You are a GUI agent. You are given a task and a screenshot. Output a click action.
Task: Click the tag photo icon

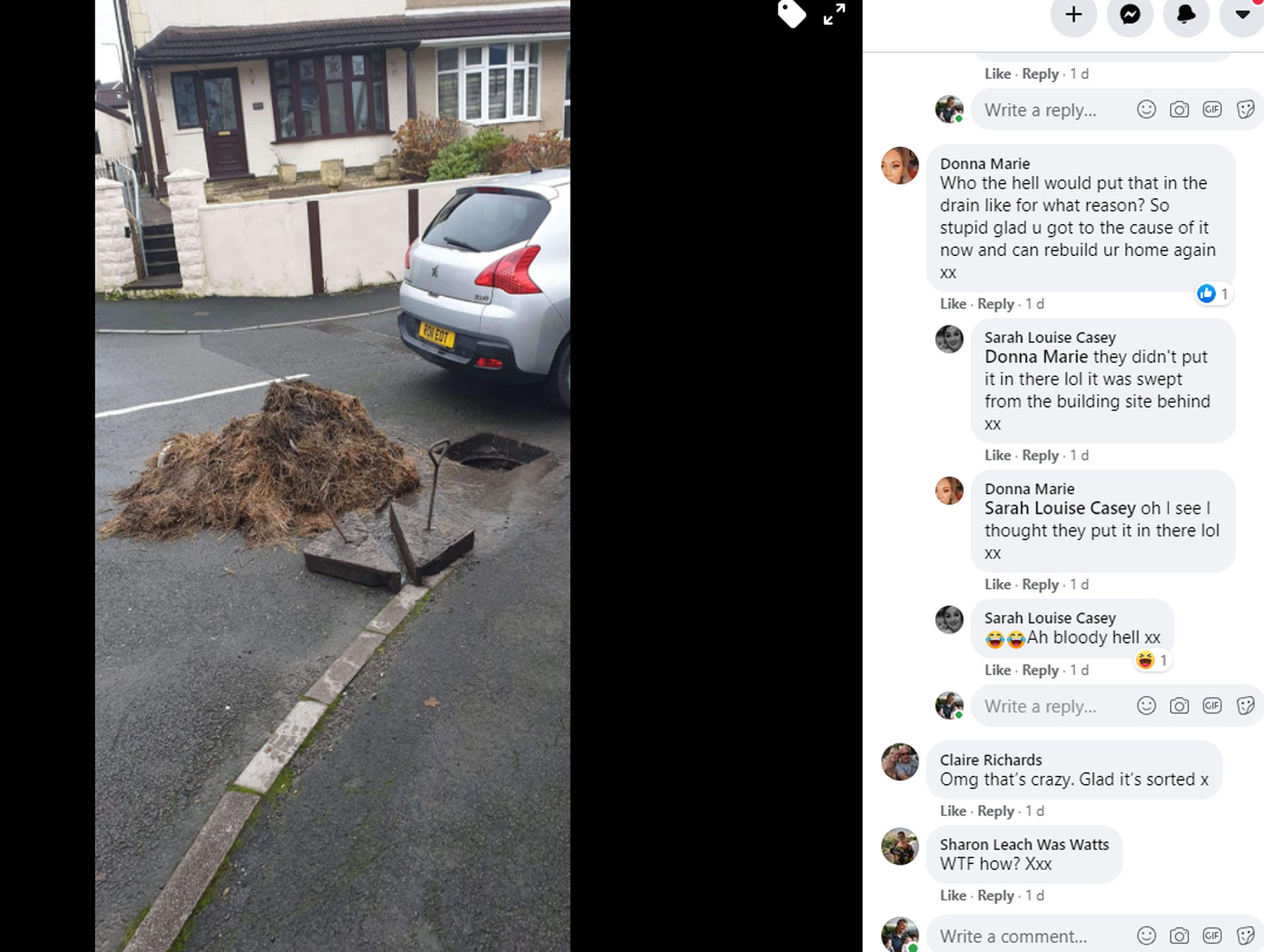pyautogui.click(x=792, y=13)
